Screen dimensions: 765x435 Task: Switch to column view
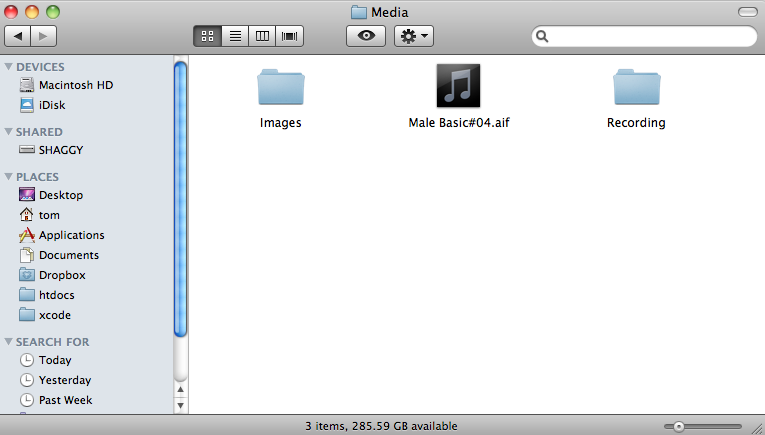(x=263, y=36)
